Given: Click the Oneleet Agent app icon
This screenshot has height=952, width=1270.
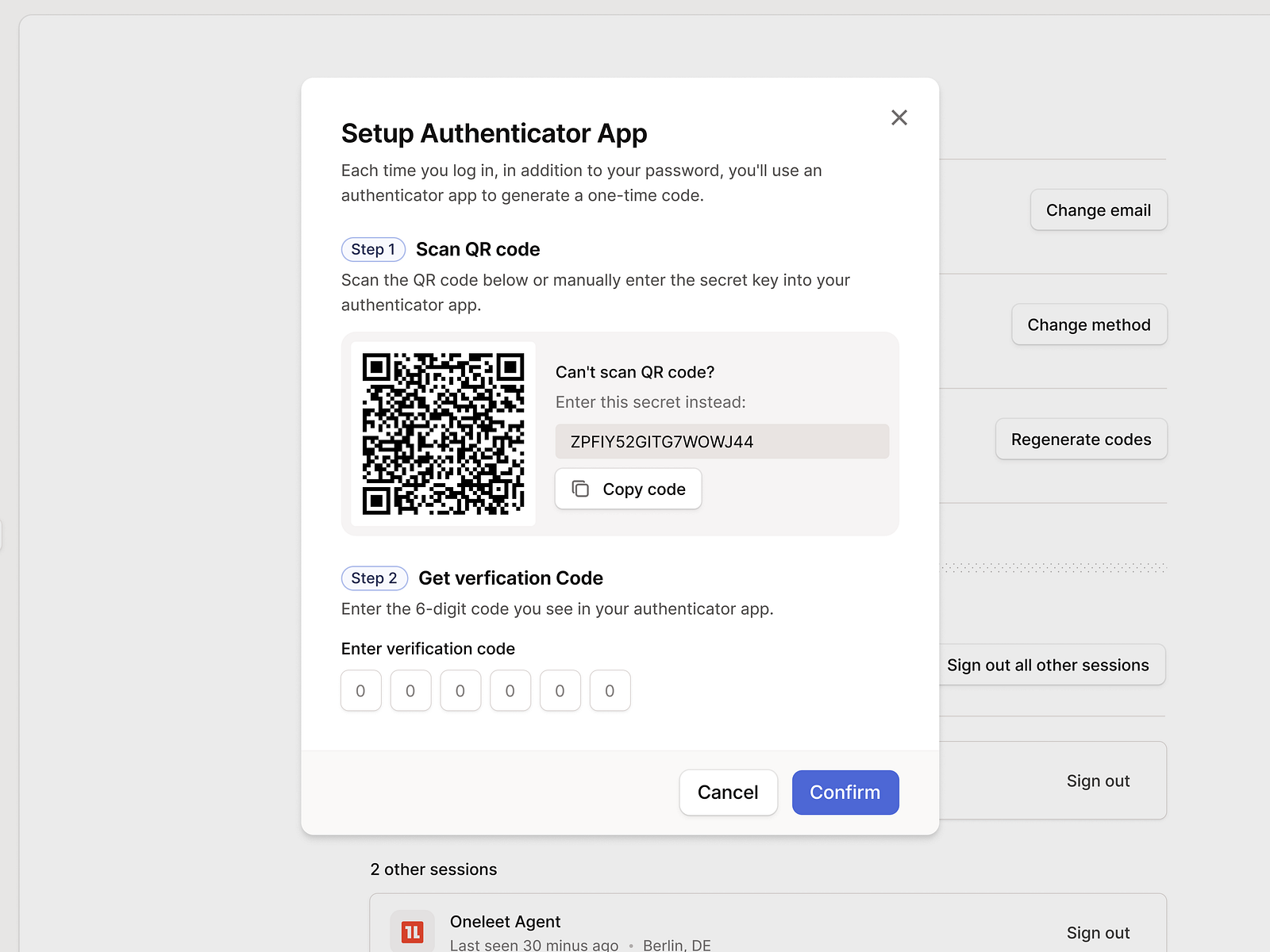Looking at the screenshot, I should (x=412, y=933).
